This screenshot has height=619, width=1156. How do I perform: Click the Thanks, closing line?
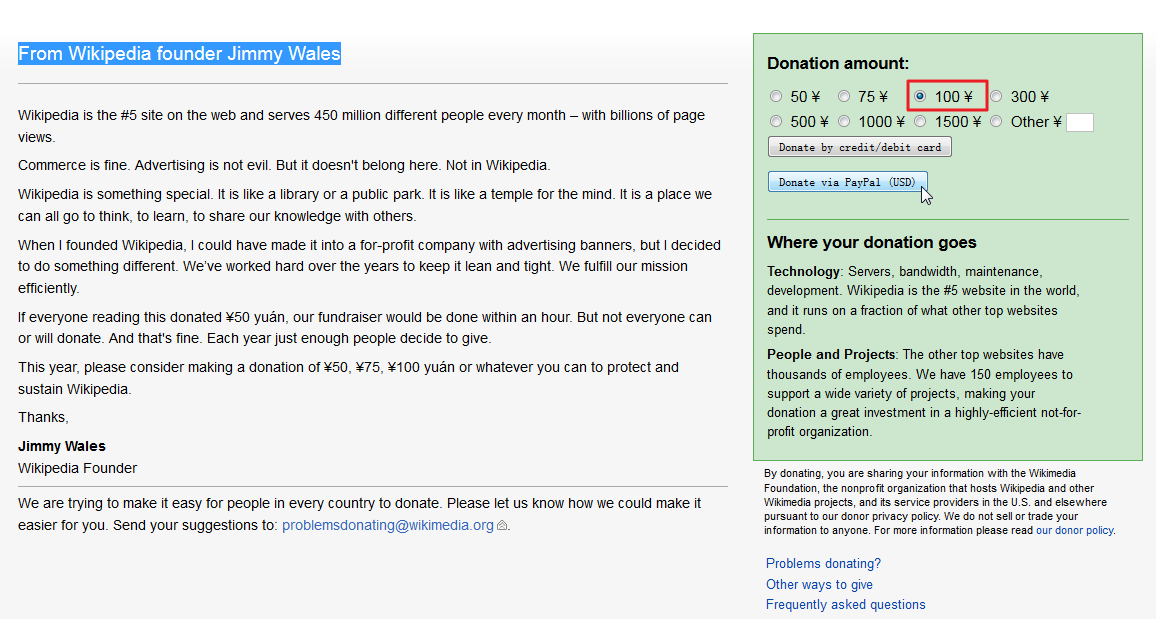pos(43,418)
